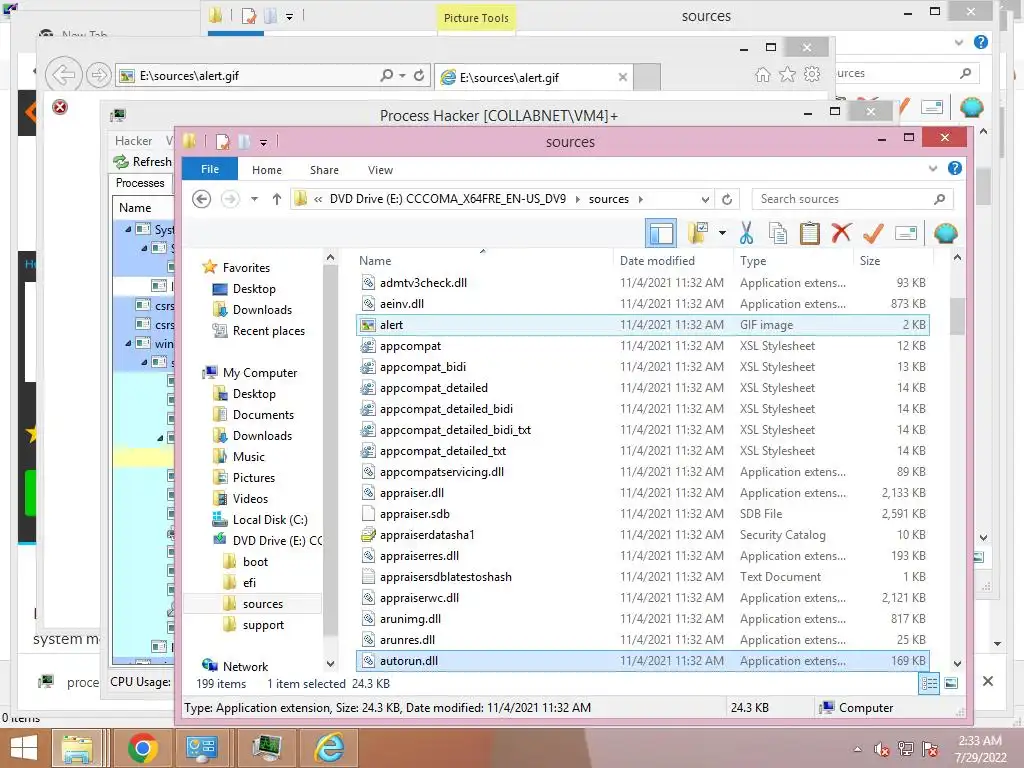Screen dimensions: 1024x768
Task: Click the Rename toolbar icon
Action: (x=906, y=233)
